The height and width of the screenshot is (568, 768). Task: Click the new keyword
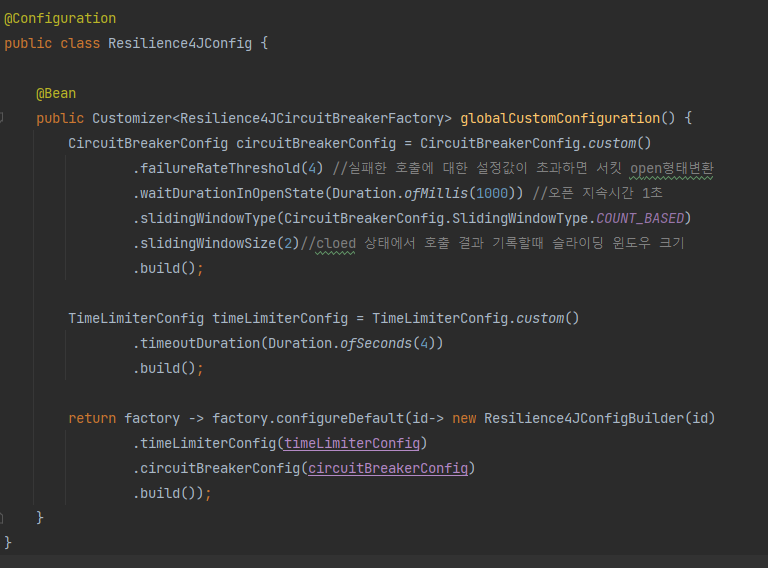coord(464,418)
